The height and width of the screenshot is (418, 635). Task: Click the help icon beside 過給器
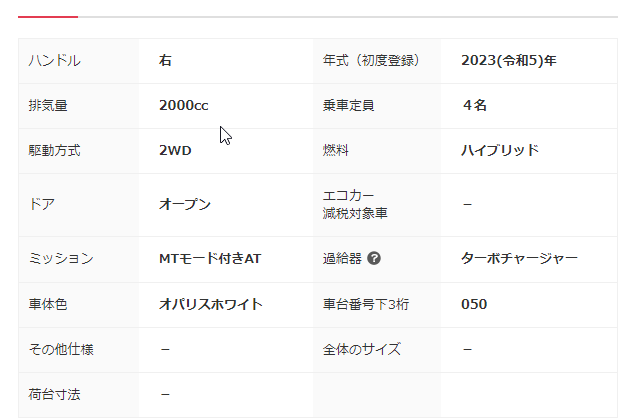374,258
